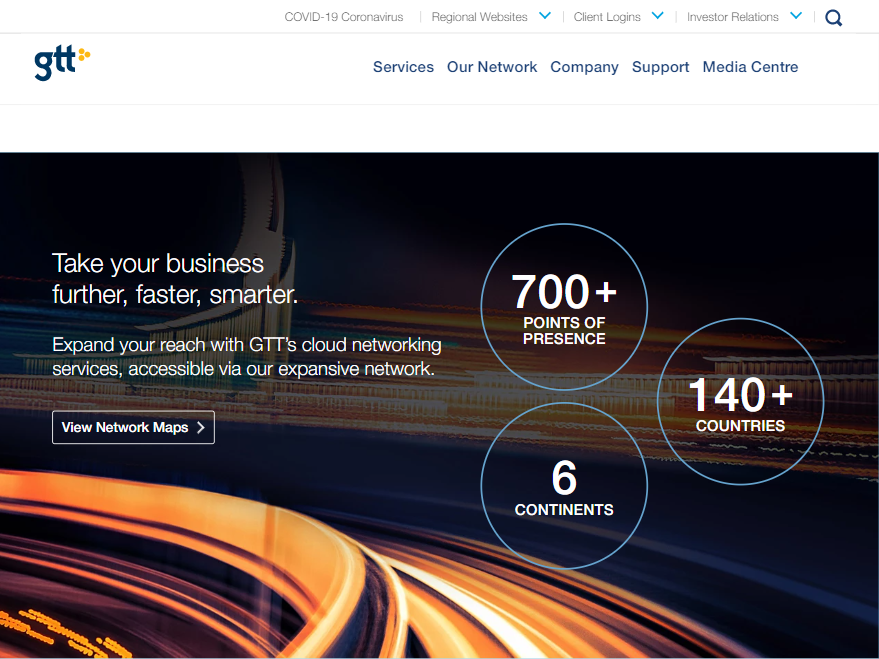Image resolution: width=879 pixels, height=659 pixels.
Task: Open the Media Centre menu
Action: pyautogui.click(x=750, y=67)
